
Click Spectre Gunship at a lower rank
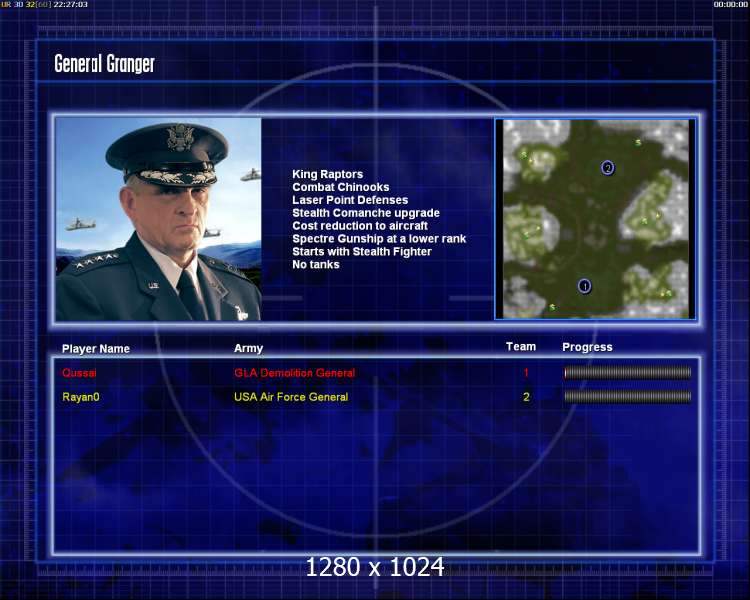pyautogui.click(x=379, y=239)
